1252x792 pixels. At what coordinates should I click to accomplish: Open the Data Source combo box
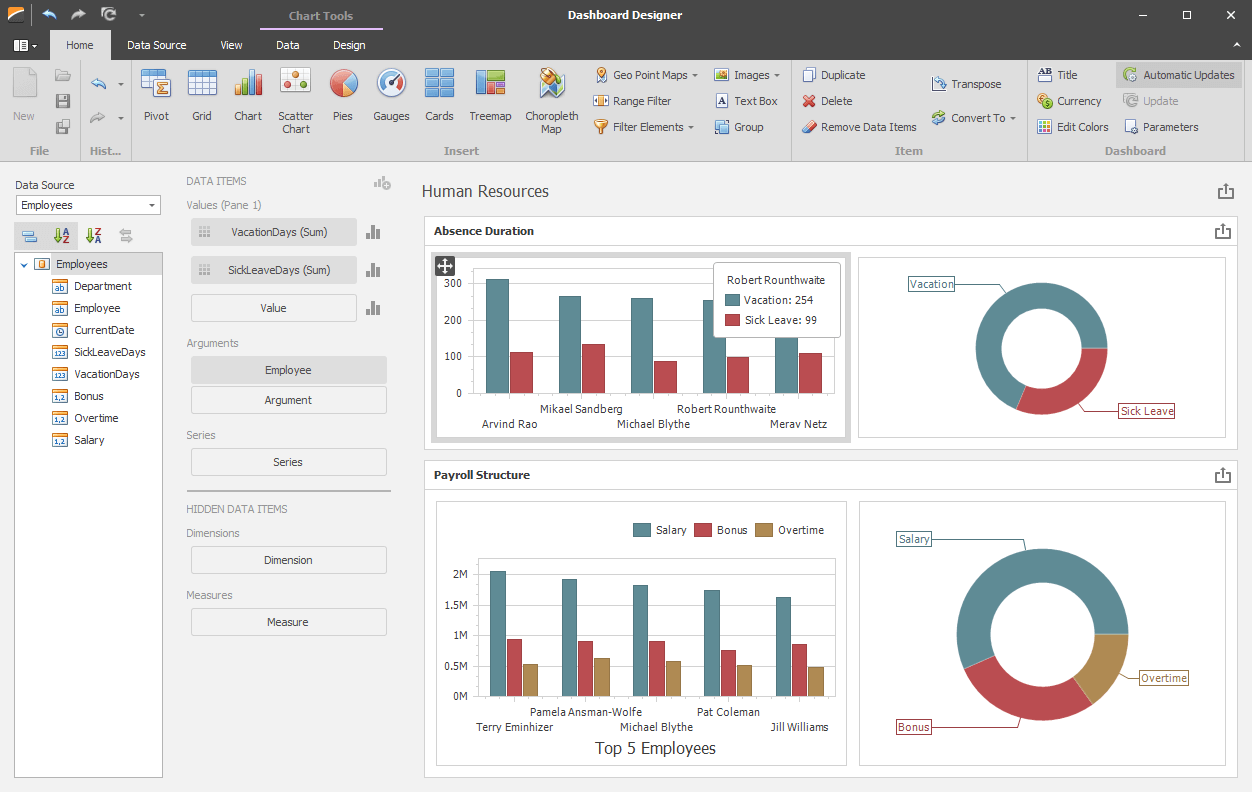point(88,205)
